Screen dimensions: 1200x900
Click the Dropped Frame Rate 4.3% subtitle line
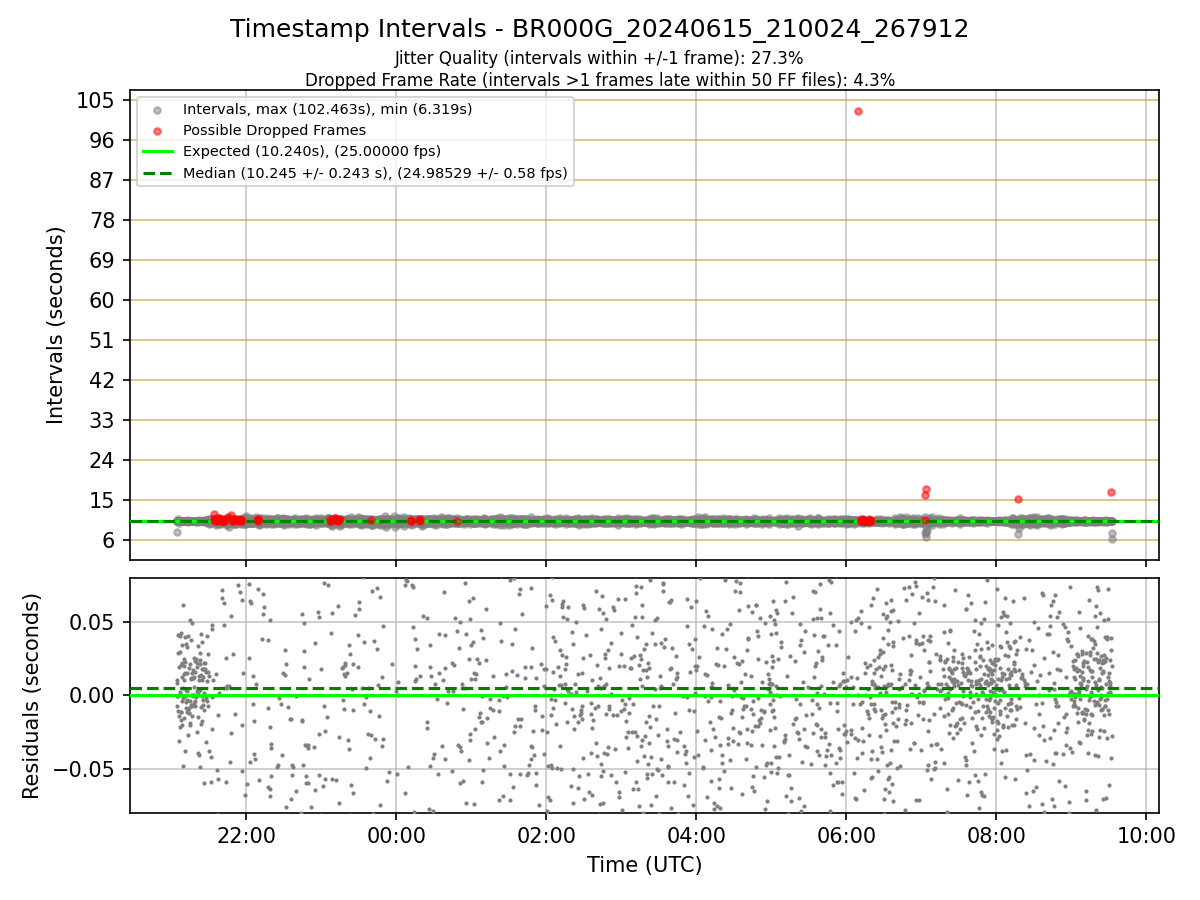[x=599, y=79]
